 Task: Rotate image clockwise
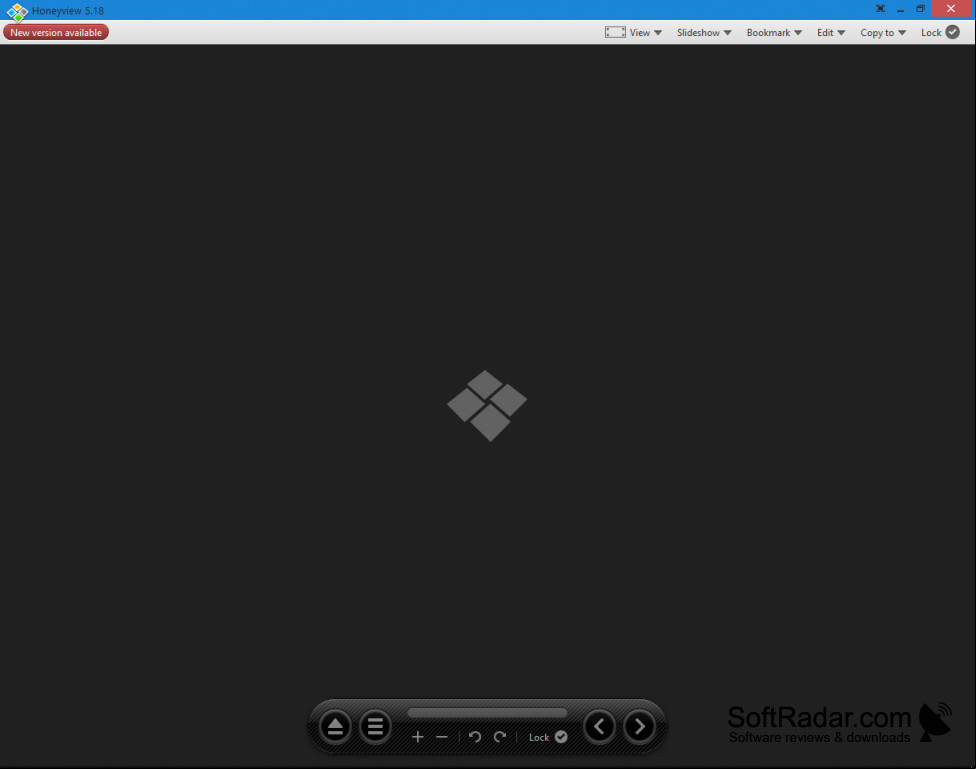tap(500, 737)
